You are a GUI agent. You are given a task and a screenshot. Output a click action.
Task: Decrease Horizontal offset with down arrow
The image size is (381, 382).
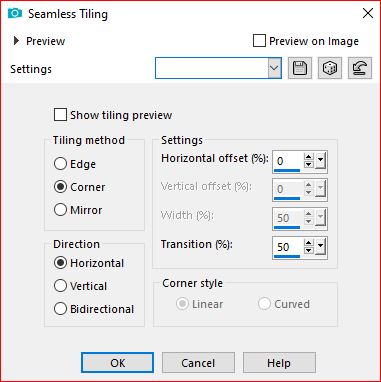coord(309,165)
